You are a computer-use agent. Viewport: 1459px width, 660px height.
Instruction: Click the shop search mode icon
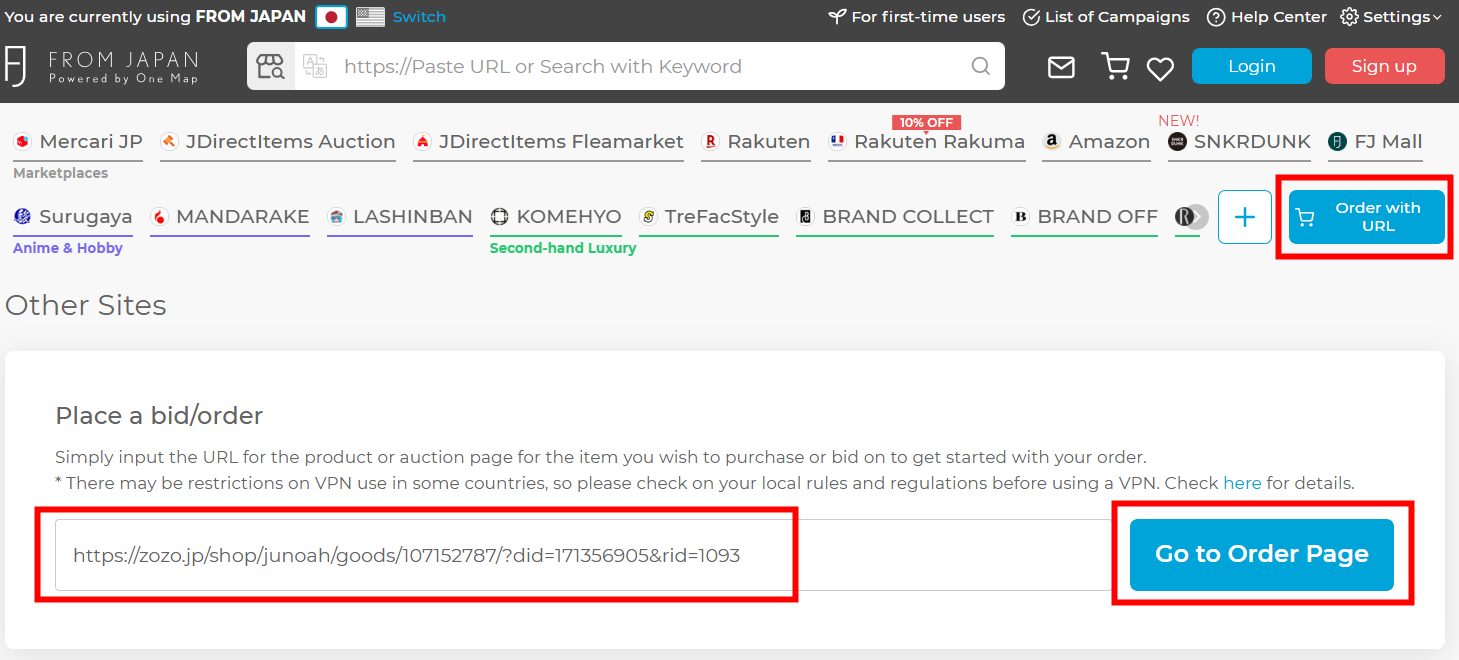click(x=271, y=67)
